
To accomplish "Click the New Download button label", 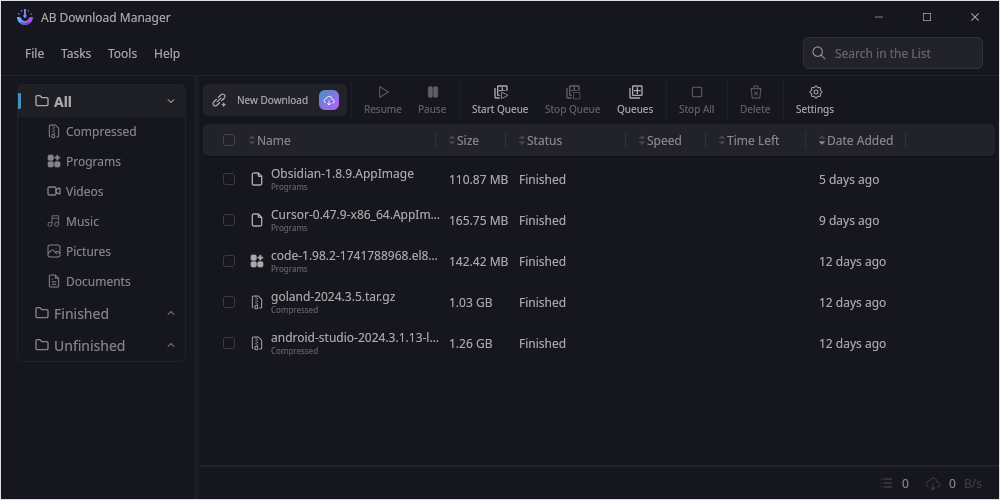I will coord(272,100).
